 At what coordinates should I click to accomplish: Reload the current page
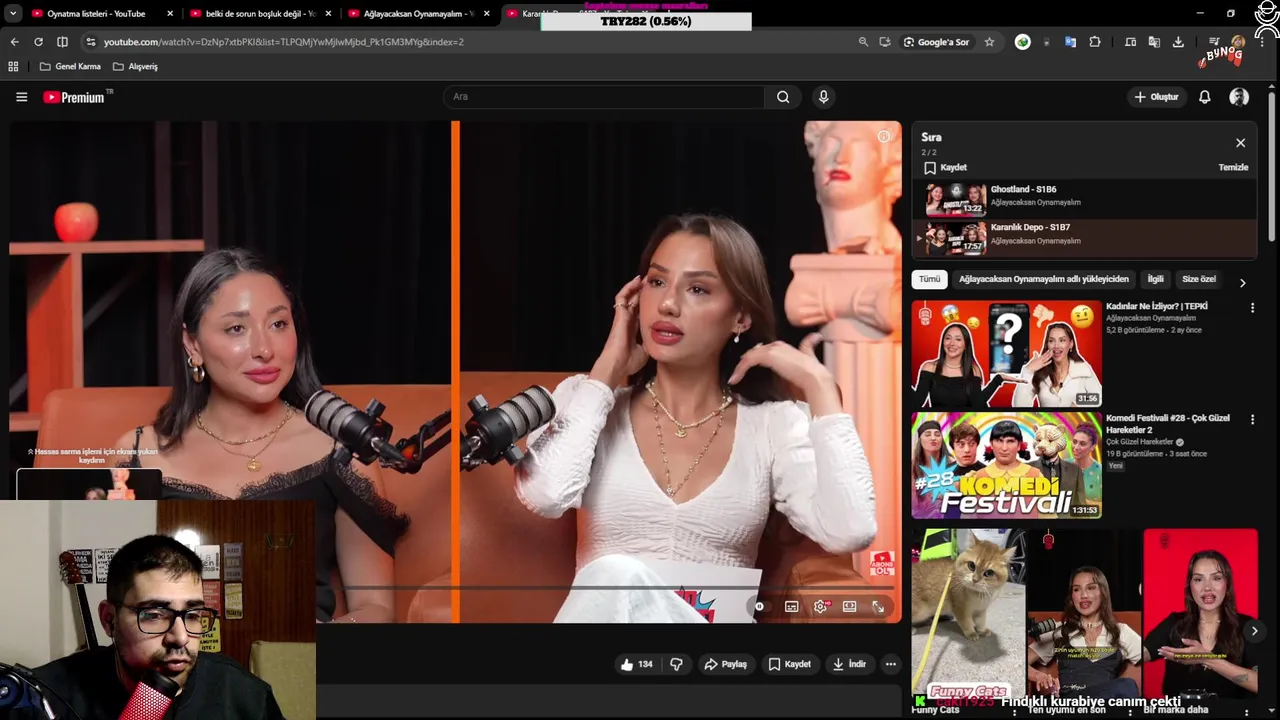tap(38, 42)
